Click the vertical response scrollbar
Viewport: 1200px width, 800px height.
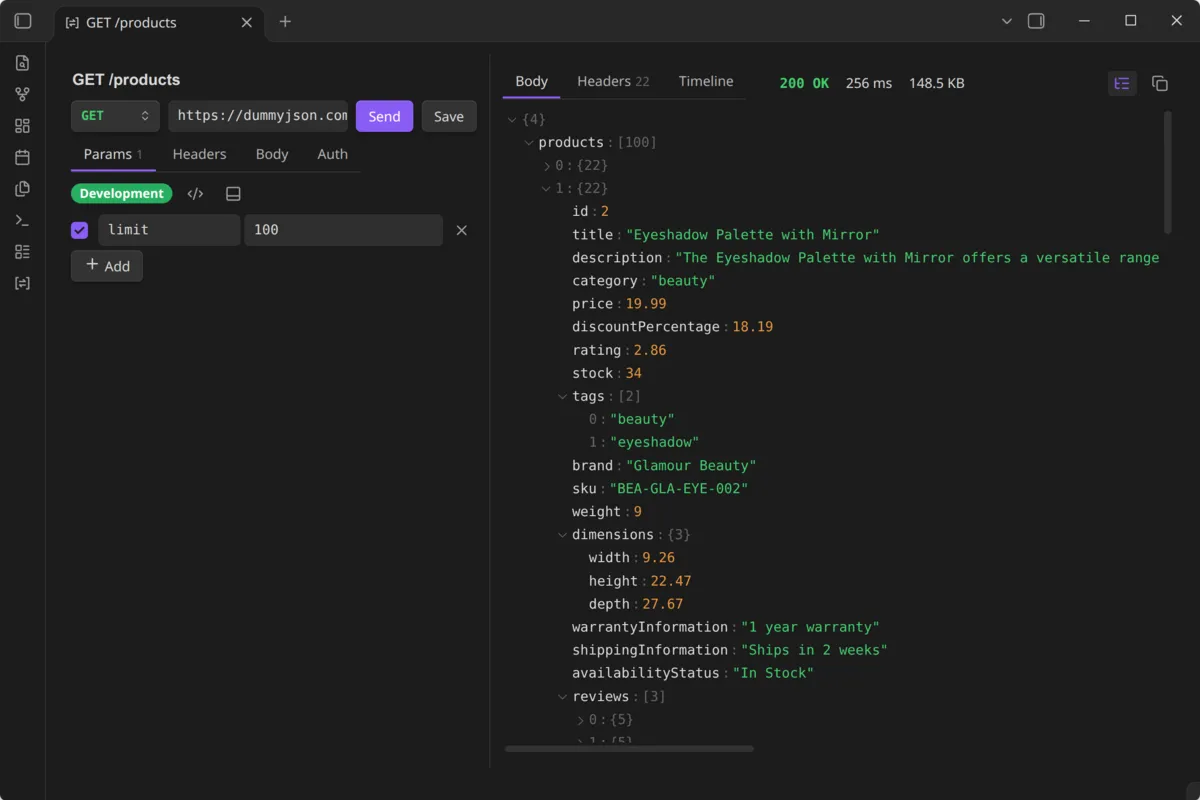point(1167,172)
